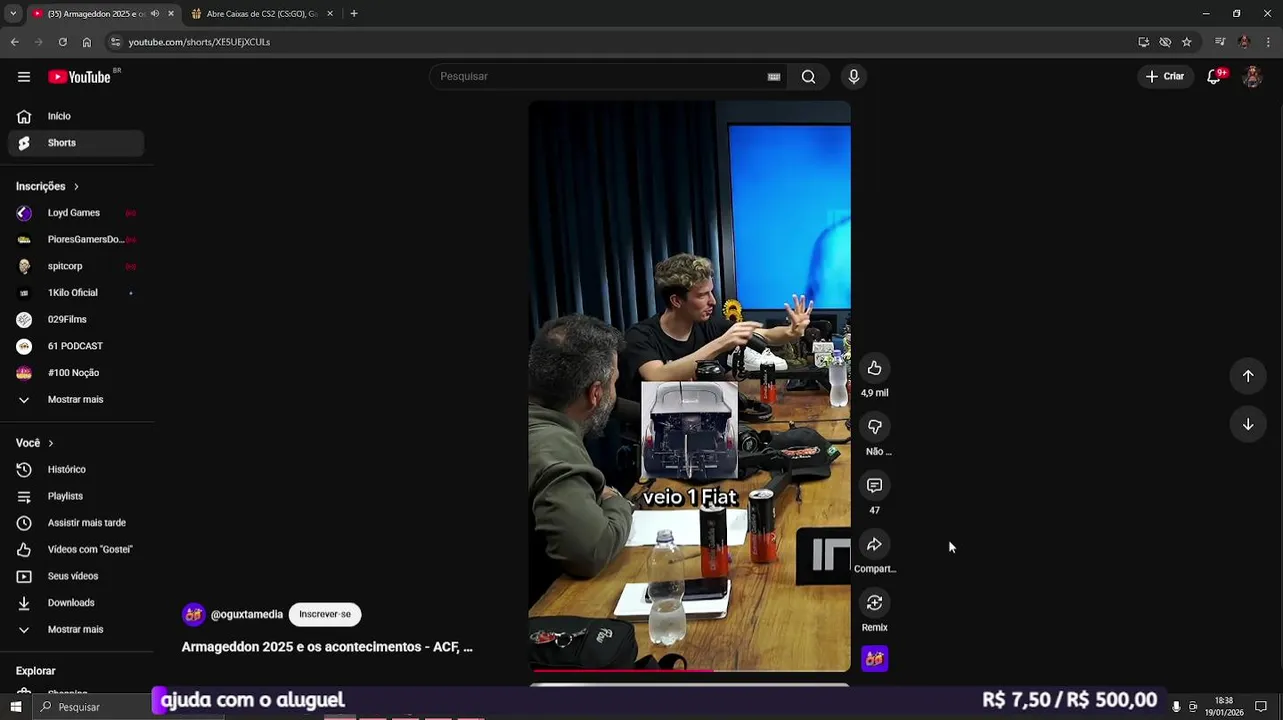Open Playlists in the sidebar

click(x=76, y=496)
